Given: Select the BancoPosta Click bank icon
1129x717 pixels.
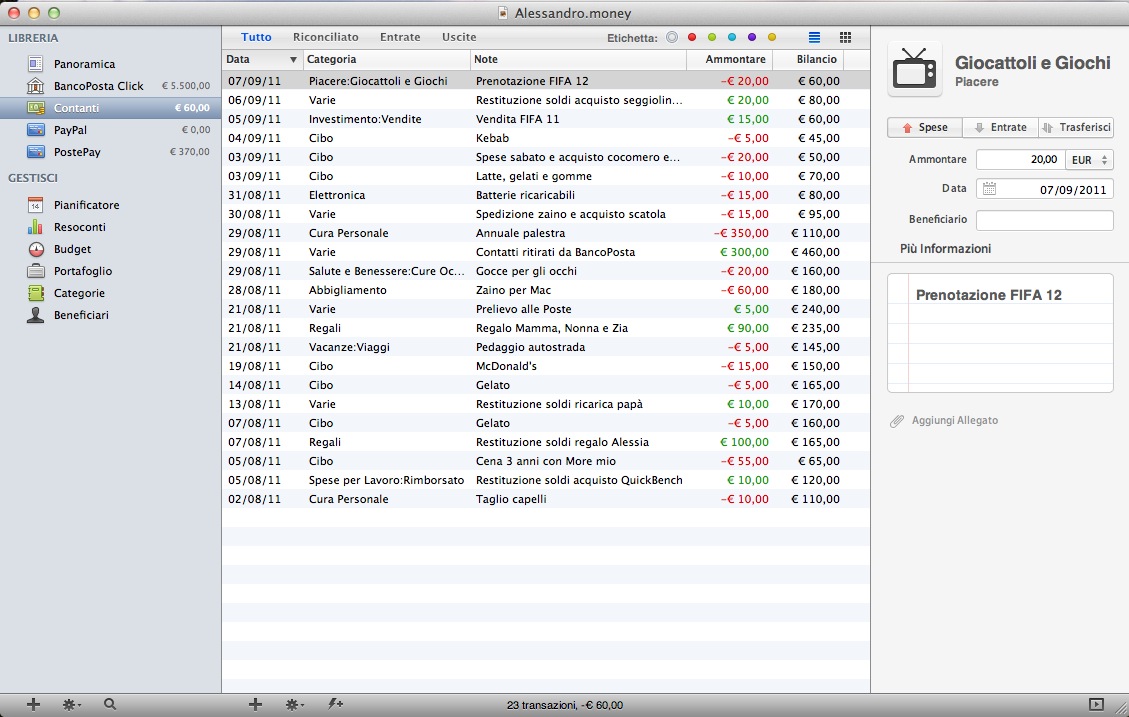Looking at the screenshot, I should tap(35, 86).
